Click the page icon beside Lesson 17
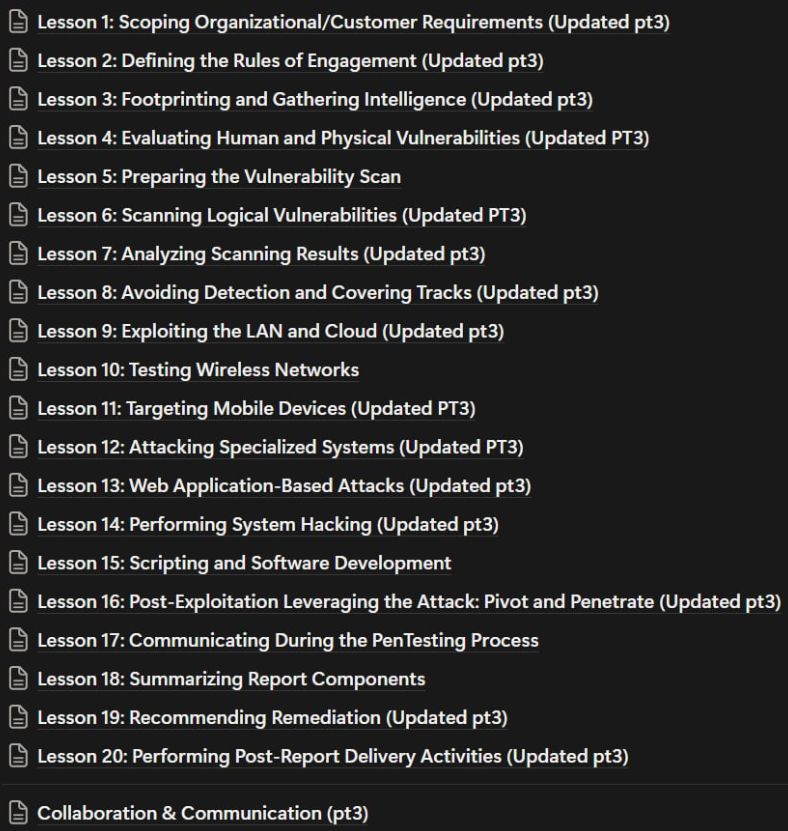The width and height of the screenshot is (788, 831). point(17,640)
